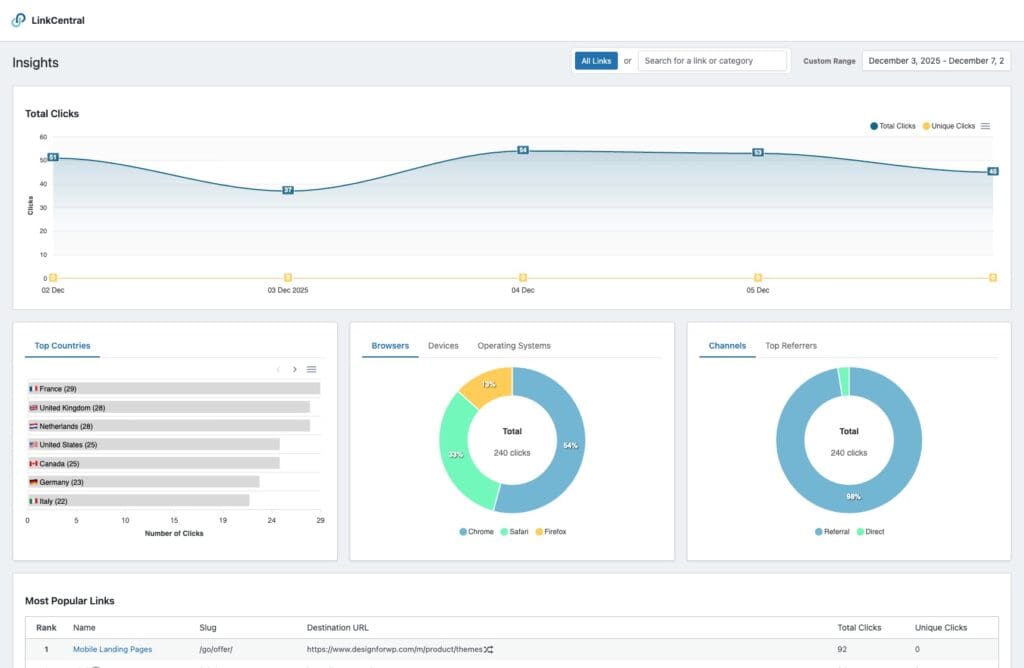The image size is (1024, 668).
Task: Click the France flag bar
Action: point(174,388)
